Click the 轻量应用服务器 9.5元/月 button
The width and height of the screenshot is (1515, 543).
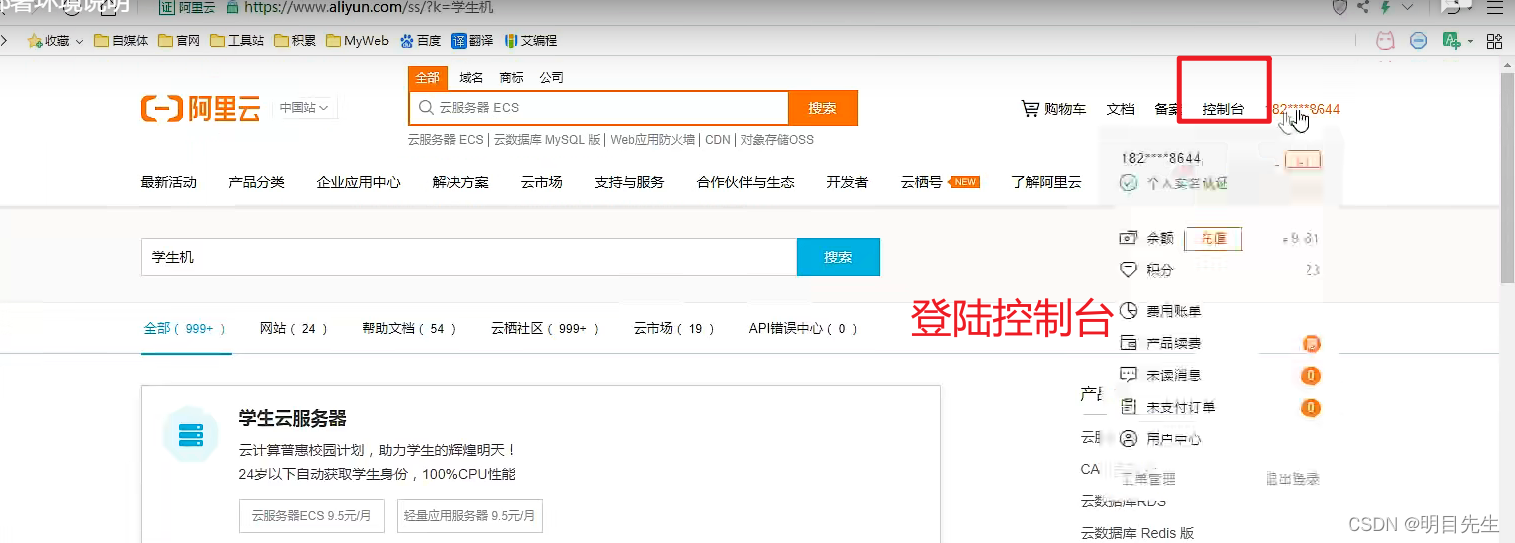point(469,515)
